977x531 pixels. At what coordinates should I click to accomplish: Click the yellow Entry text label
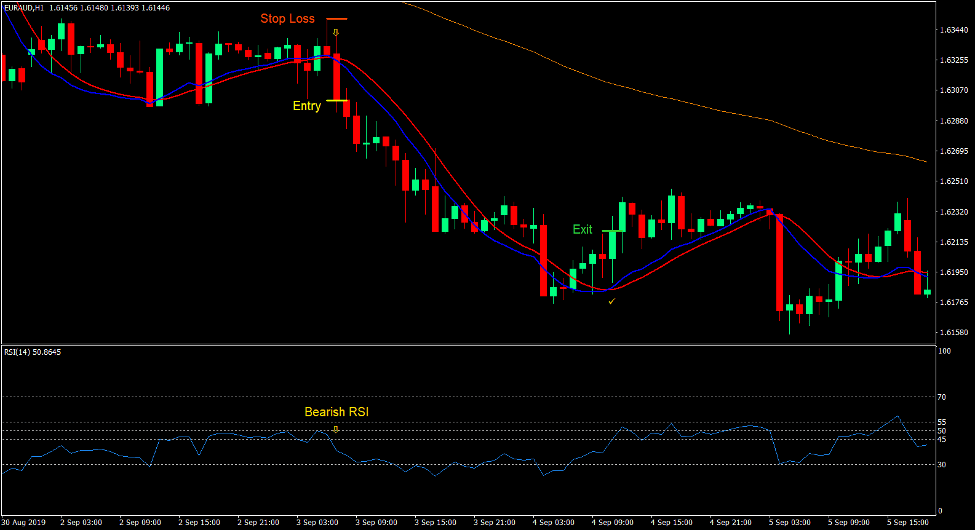point(306,106)
